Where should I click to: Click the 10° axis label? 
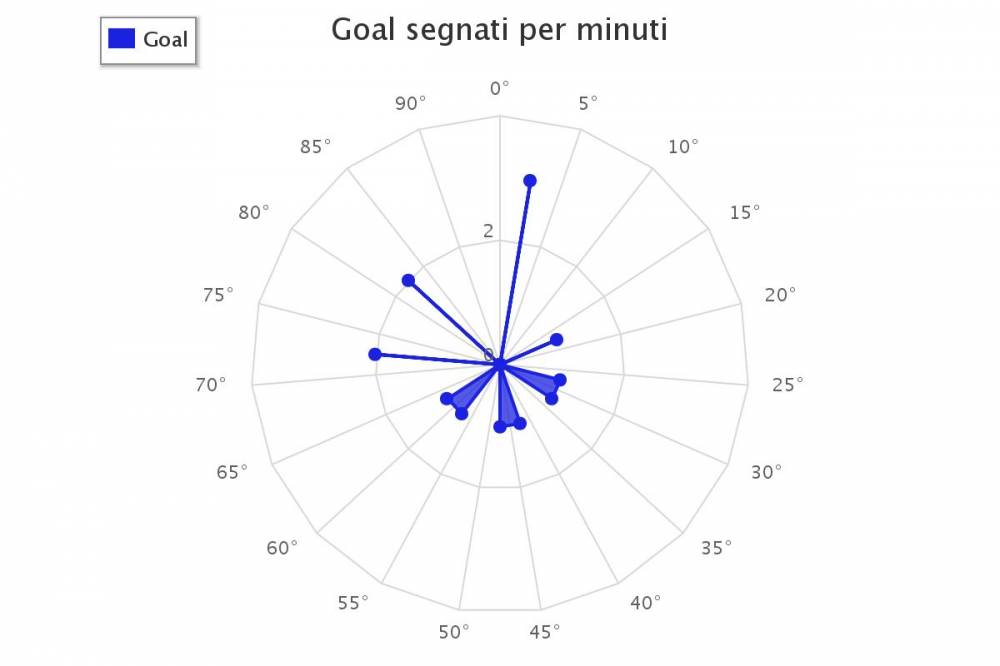pos(683,147)
